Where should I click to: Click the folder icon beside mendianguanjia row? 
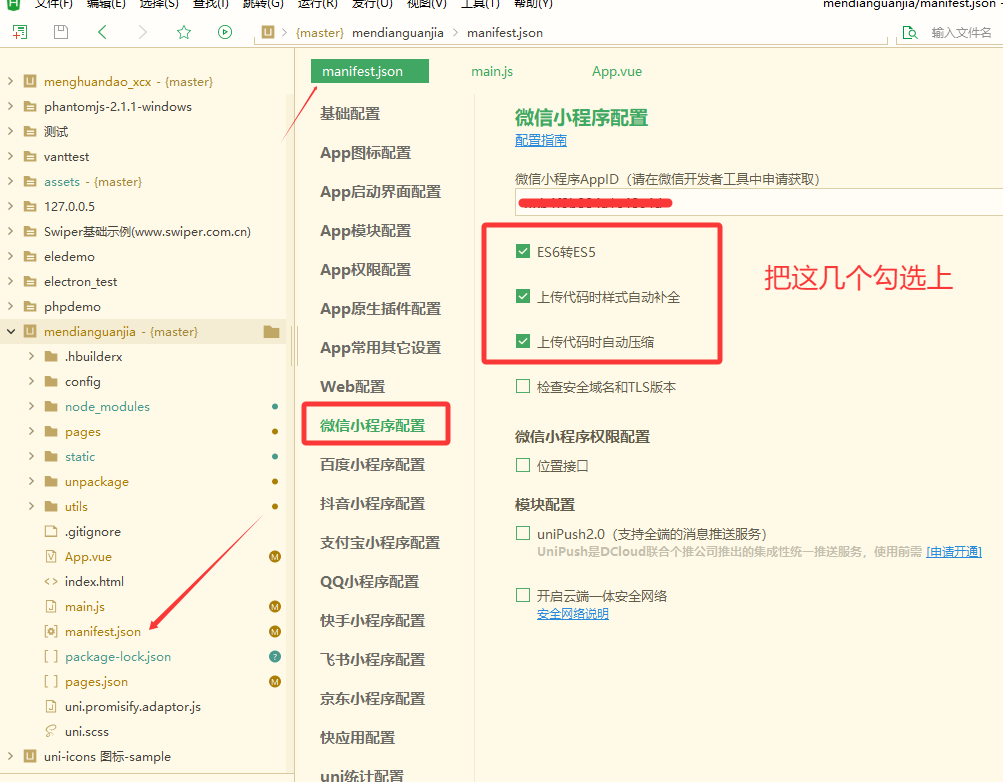[271, 331]
